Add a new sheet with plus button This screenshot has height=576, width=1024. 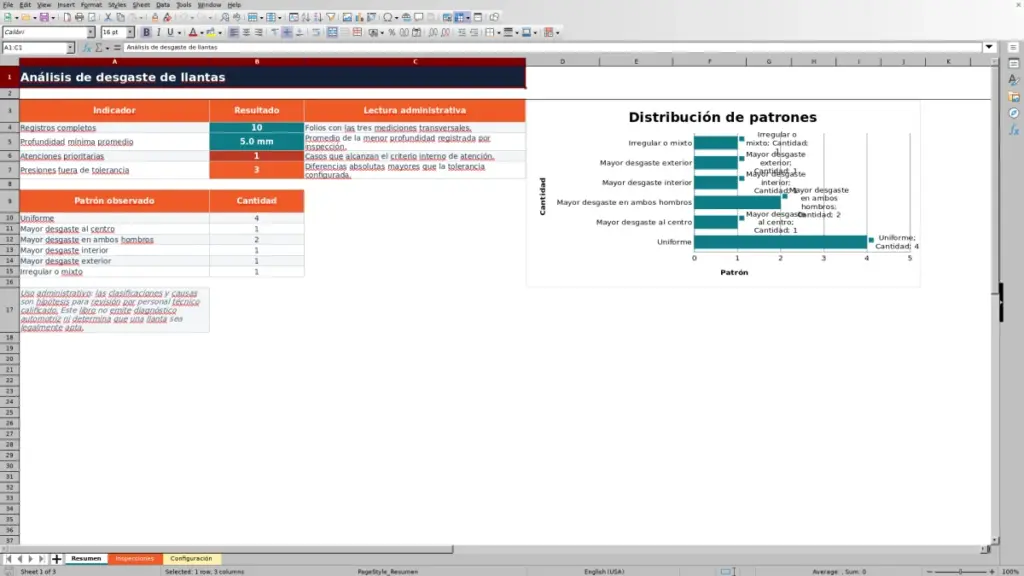pyautogui.click(x=56, y=559)
